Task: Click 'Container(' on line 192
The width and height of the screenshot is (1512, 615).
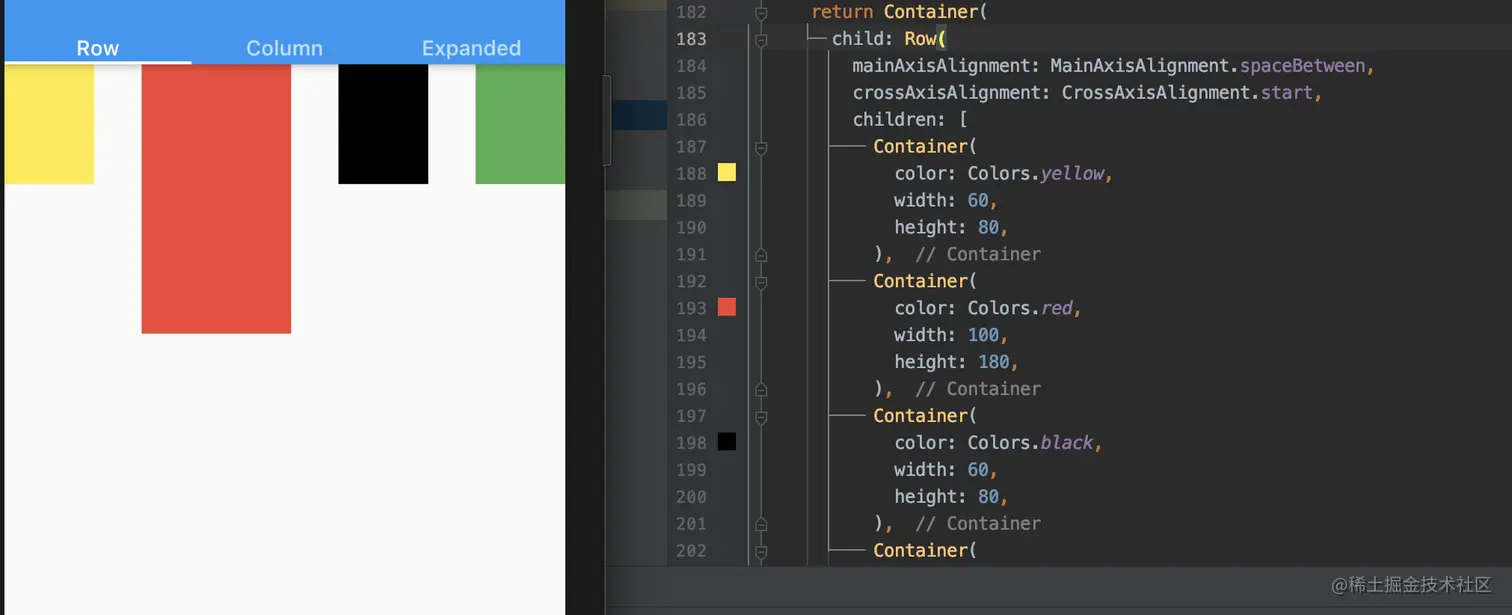Action: [x=925, y=281]
